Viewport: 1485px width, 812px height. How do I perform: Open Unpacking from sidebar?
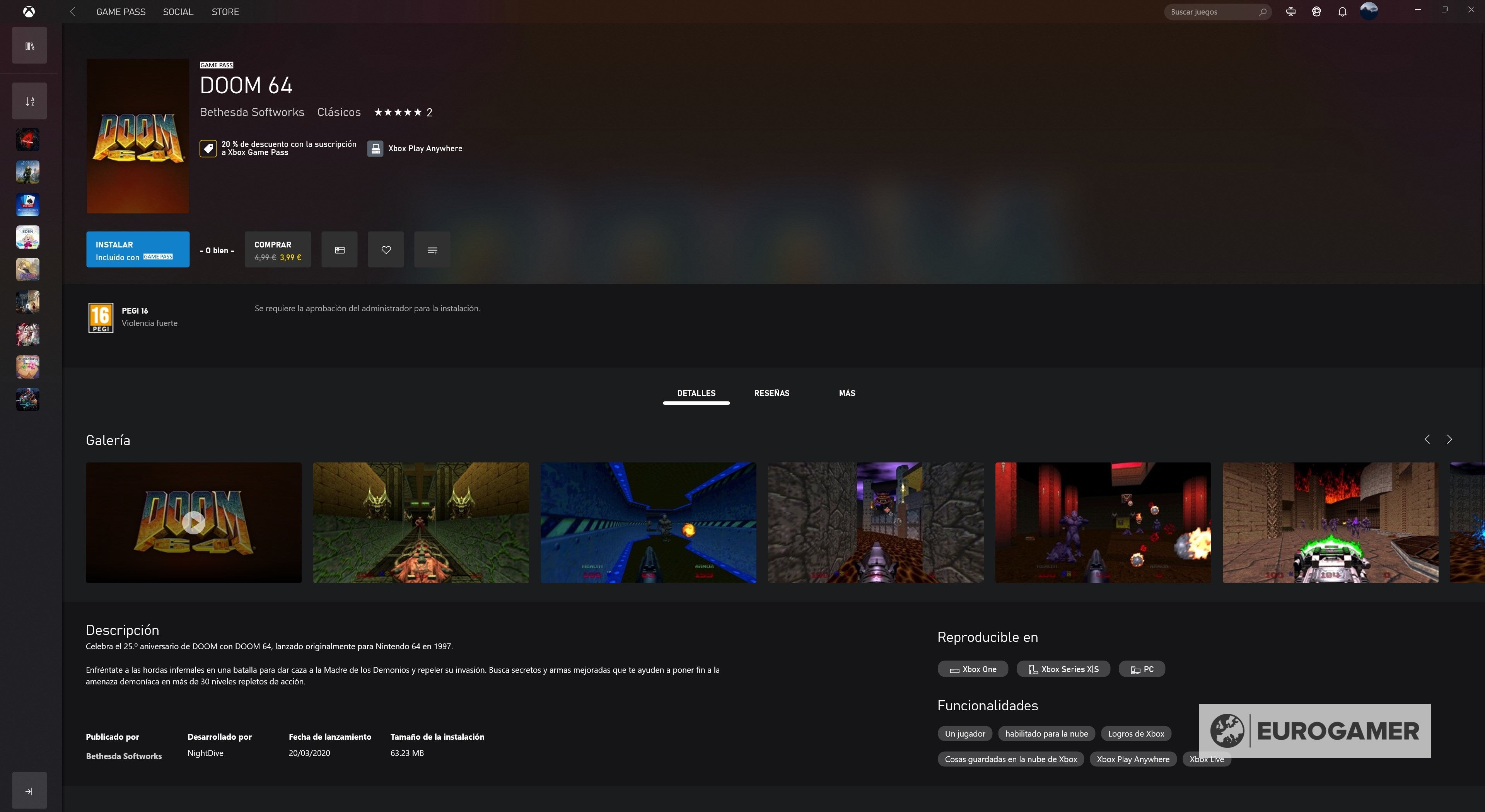[28, 367]
